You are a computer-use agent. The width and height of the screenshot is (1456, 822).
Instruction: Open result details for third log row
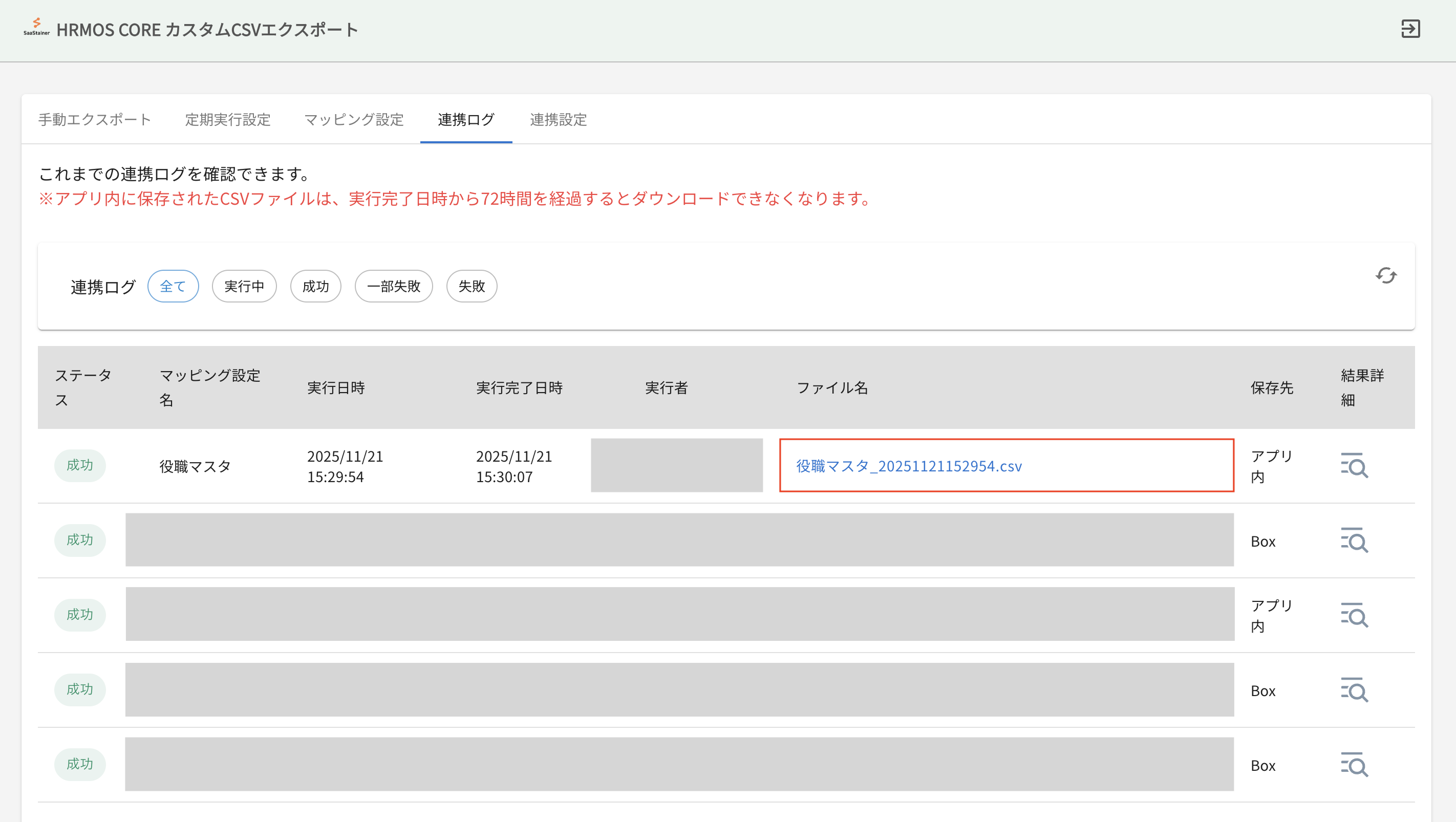click(x=1354, y=615)
